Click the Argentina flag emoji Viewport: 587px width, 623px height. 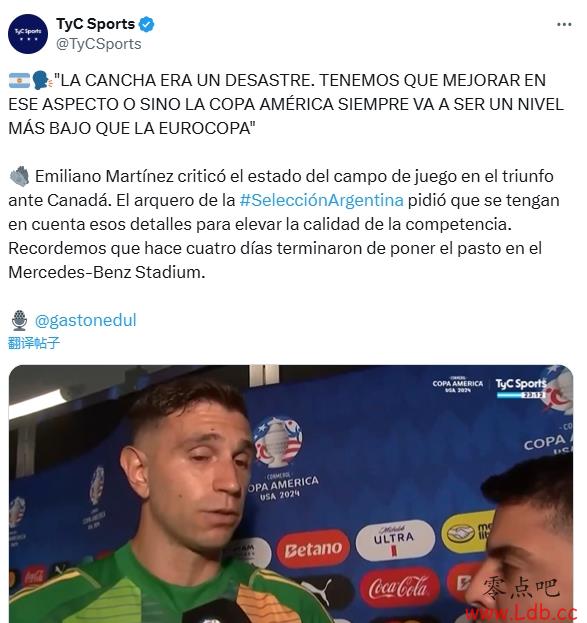tap(19, 81)
